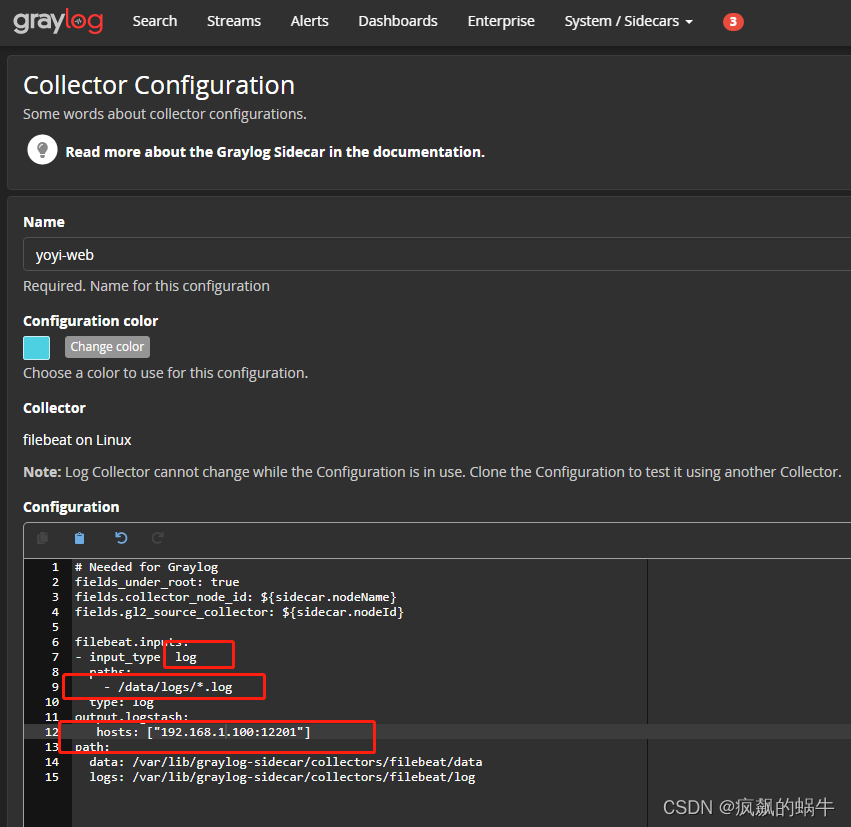Copy the configuration using the copy icon
This screenshot has width=851, height=827.
click(42, 537)
